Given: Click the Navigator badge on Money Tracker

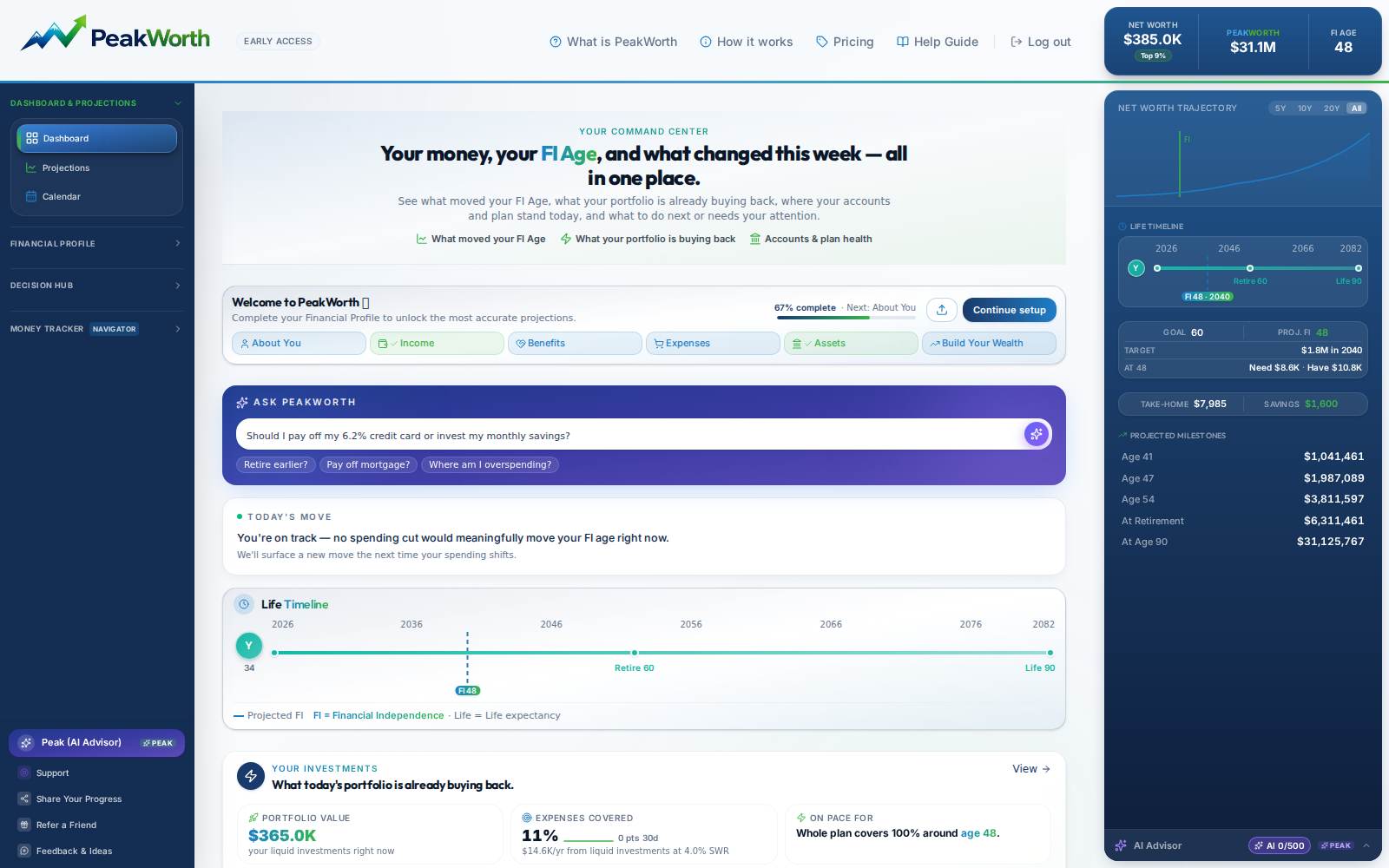Looking at the screenshot, I should click(115, 329).
